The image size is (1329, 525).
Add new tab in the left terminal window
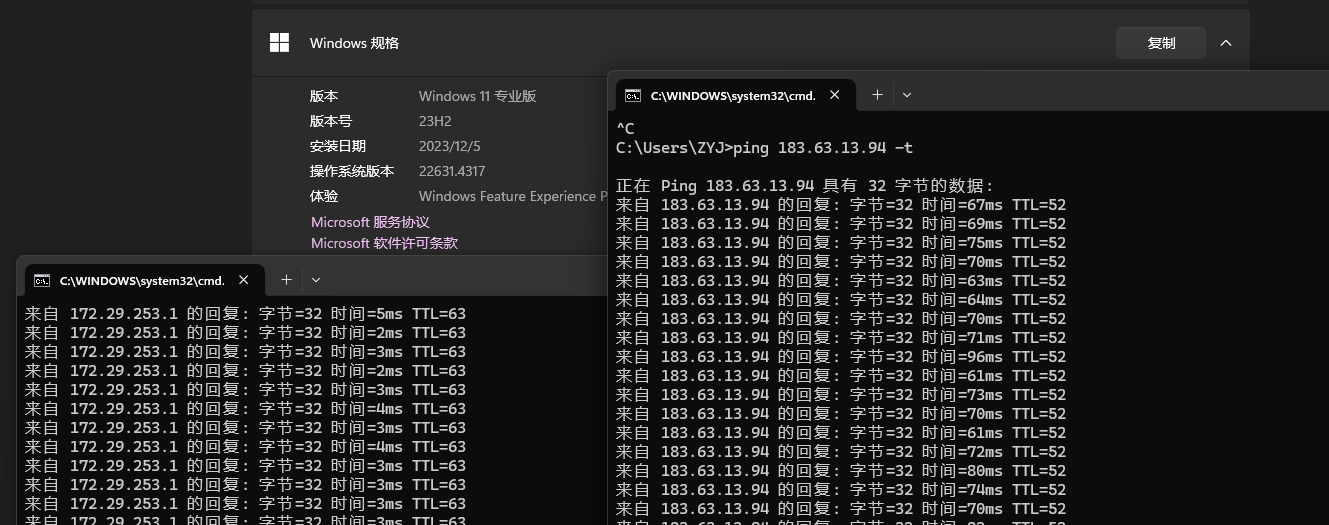286,280
